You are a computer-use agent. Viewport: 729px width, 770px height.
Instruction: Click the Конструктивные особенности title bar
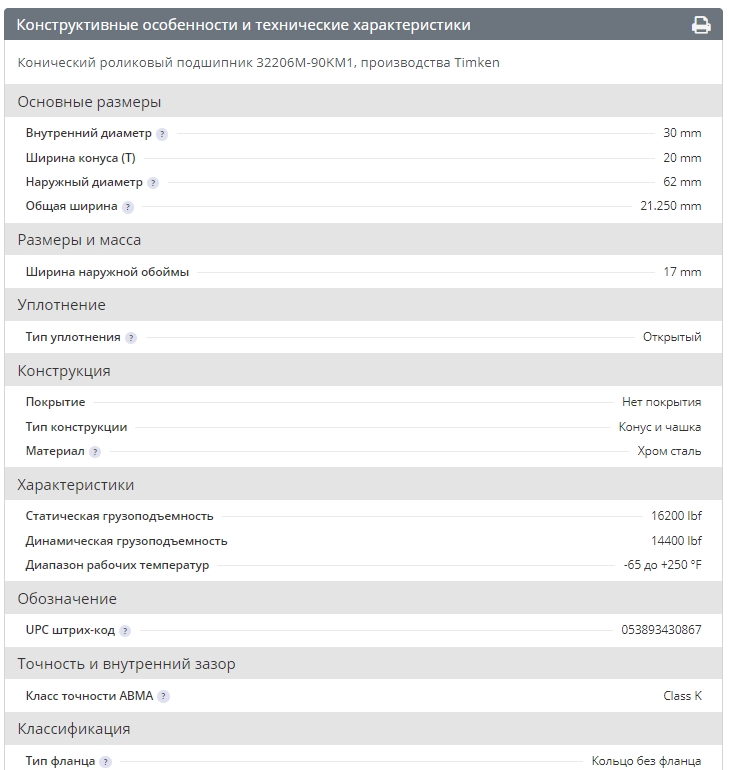[x=244, y=25]
